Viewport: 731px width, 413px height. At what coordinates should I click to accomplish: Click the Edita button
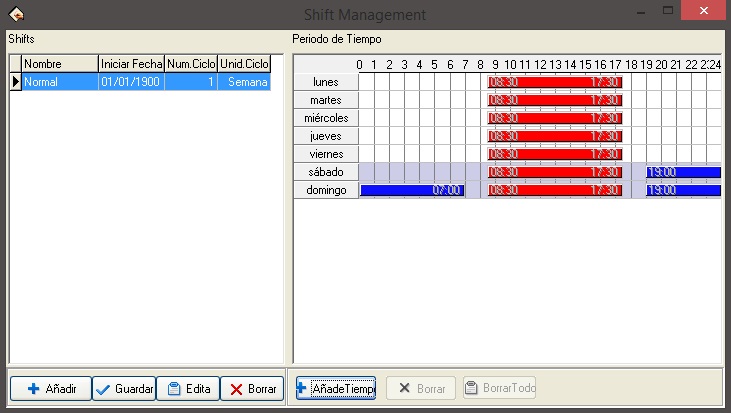187,388
